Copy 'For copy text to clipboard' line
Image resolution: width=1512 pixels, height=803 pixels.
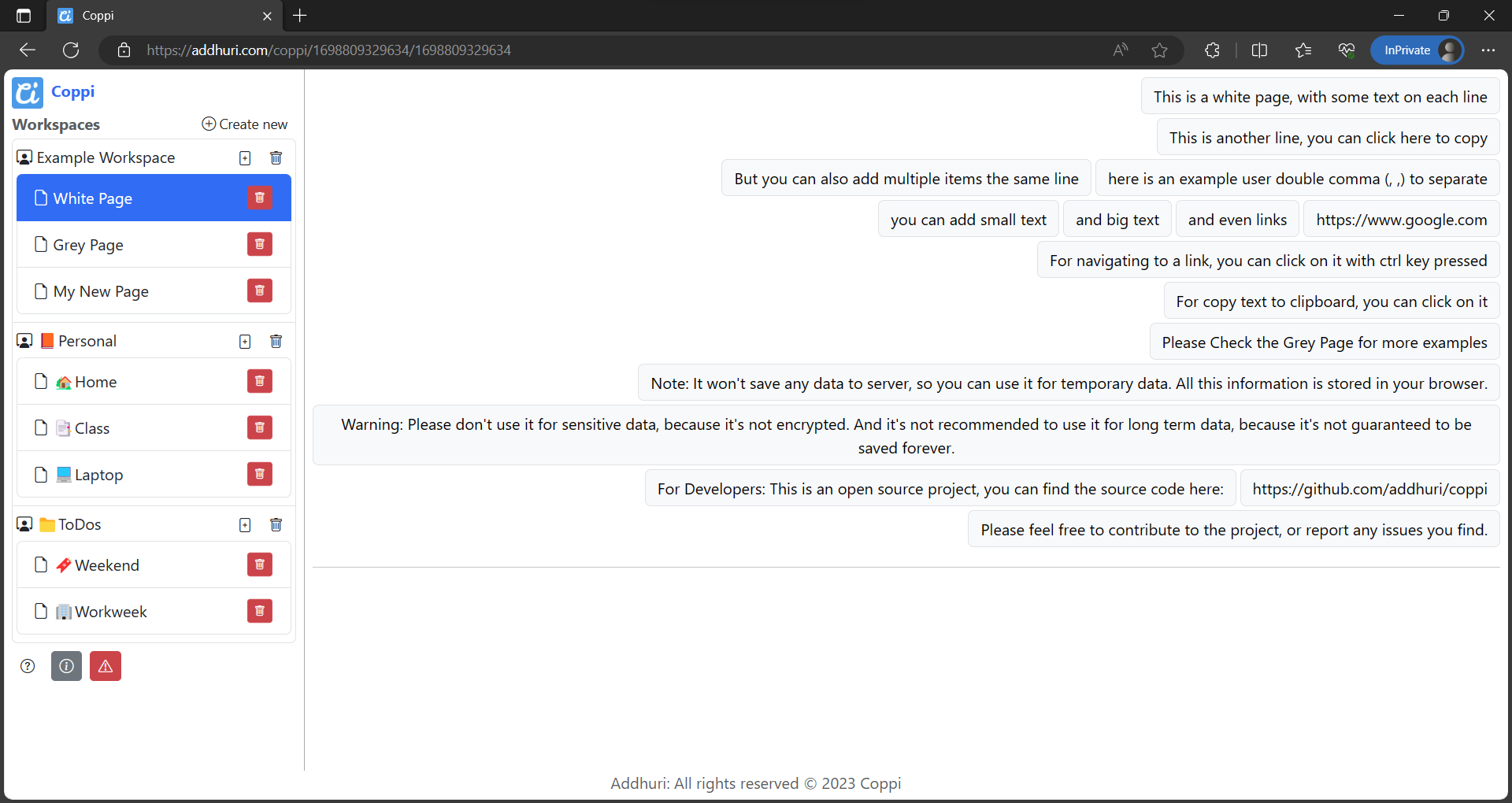point(1332,302)
